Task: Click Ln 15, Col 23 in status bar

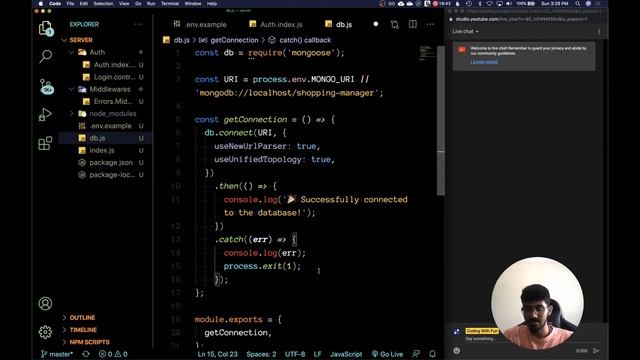Action: tap(218, 354)
